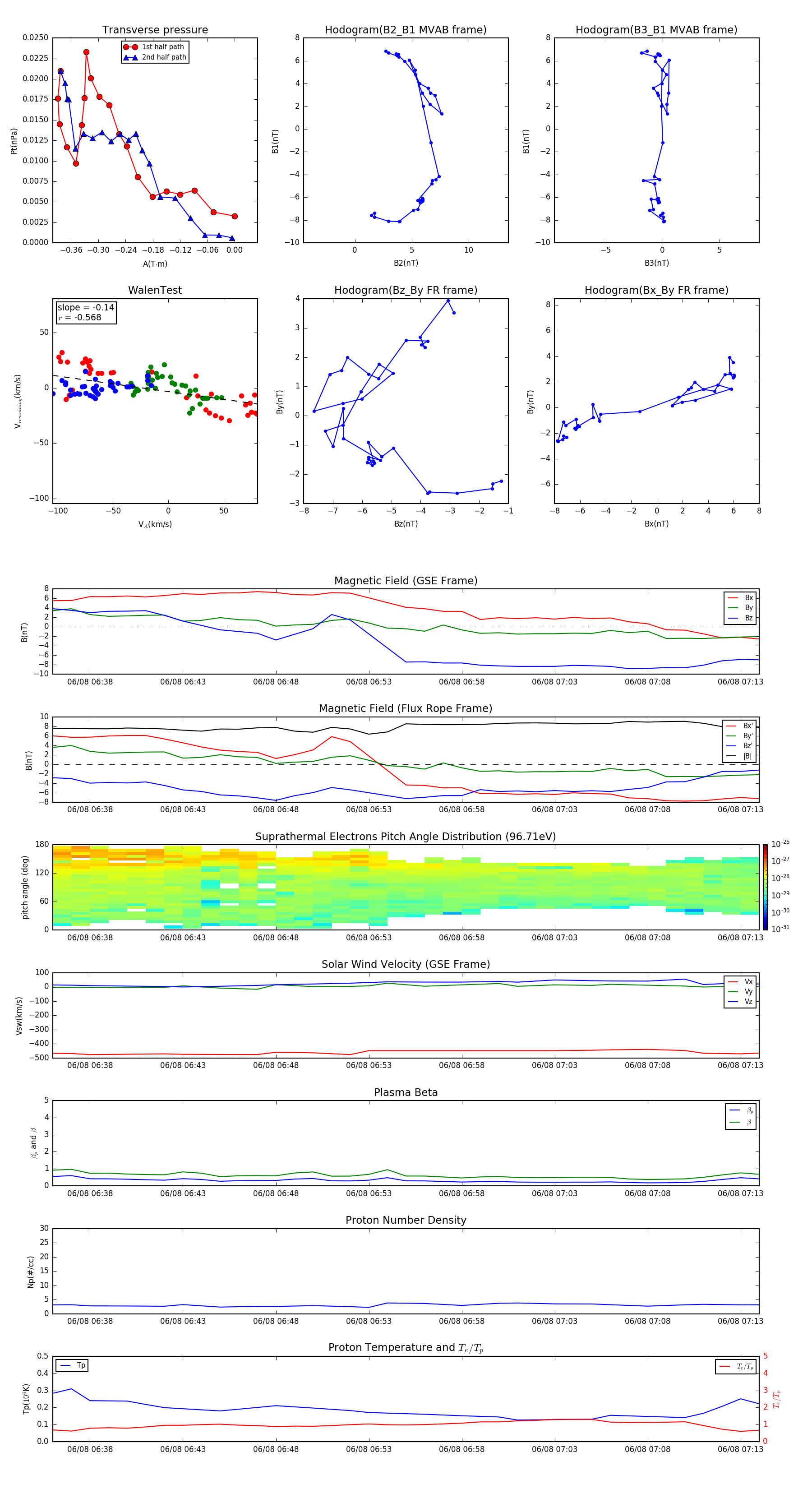Click the 'Magnetic Field (GSE Frame)' title
Image resolution: width=812 pixels, height=1489 pixels.
pos(406,581)
